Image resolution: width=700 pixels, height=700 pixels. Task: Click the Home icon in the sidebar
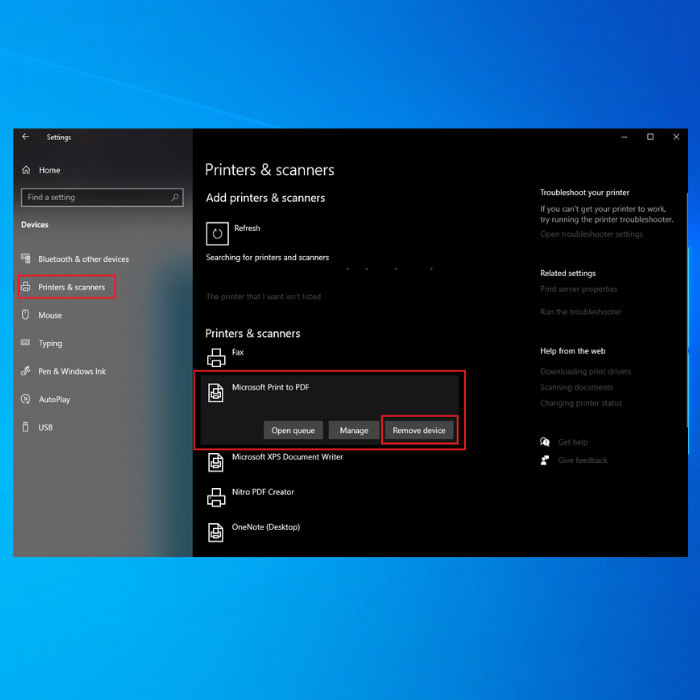(x=26, y=170)
